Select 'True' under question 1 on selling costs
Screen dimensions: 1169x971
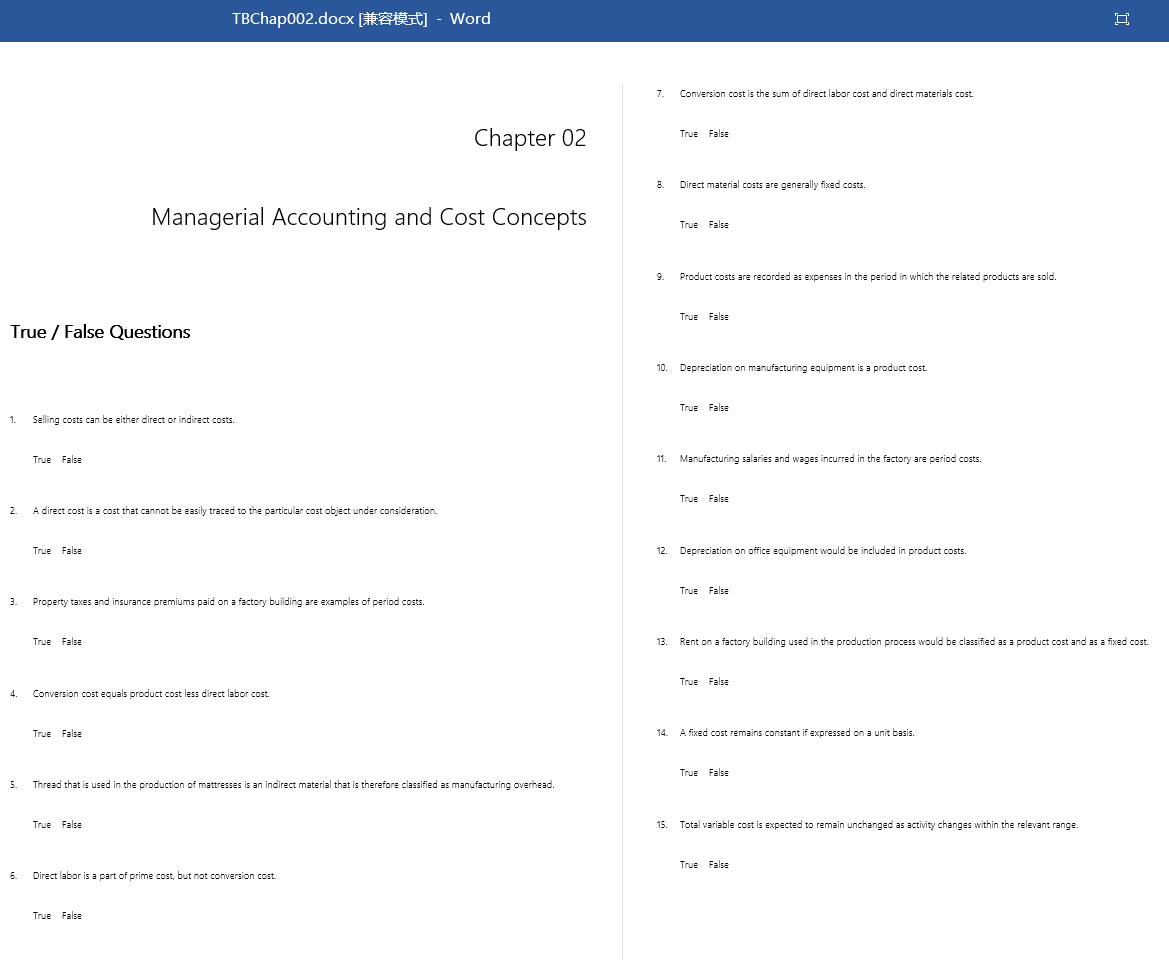click(x=42, y=460)
